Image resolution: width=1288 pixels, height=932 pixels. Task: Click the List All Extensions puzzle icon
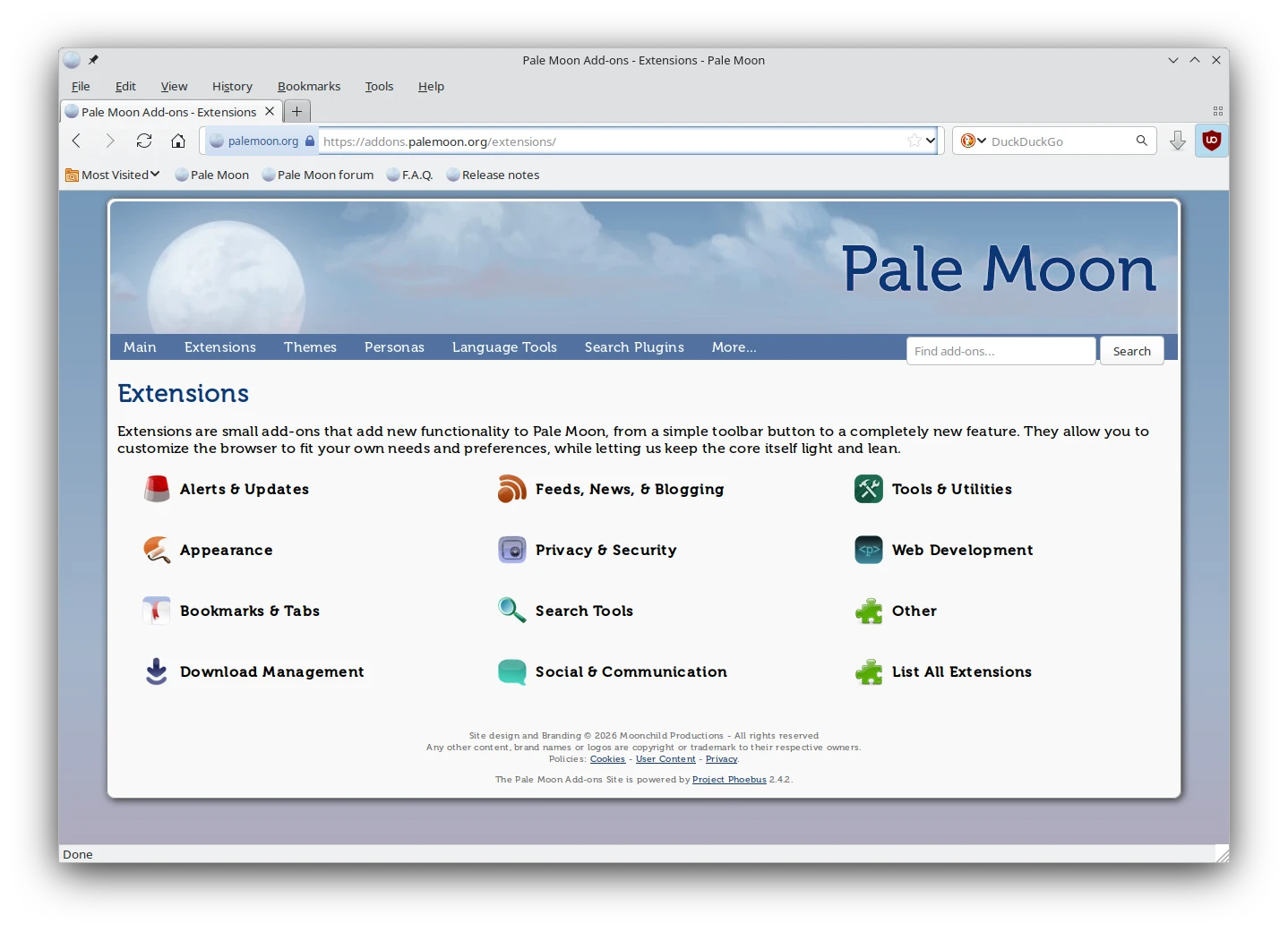(x=869, y=671)
